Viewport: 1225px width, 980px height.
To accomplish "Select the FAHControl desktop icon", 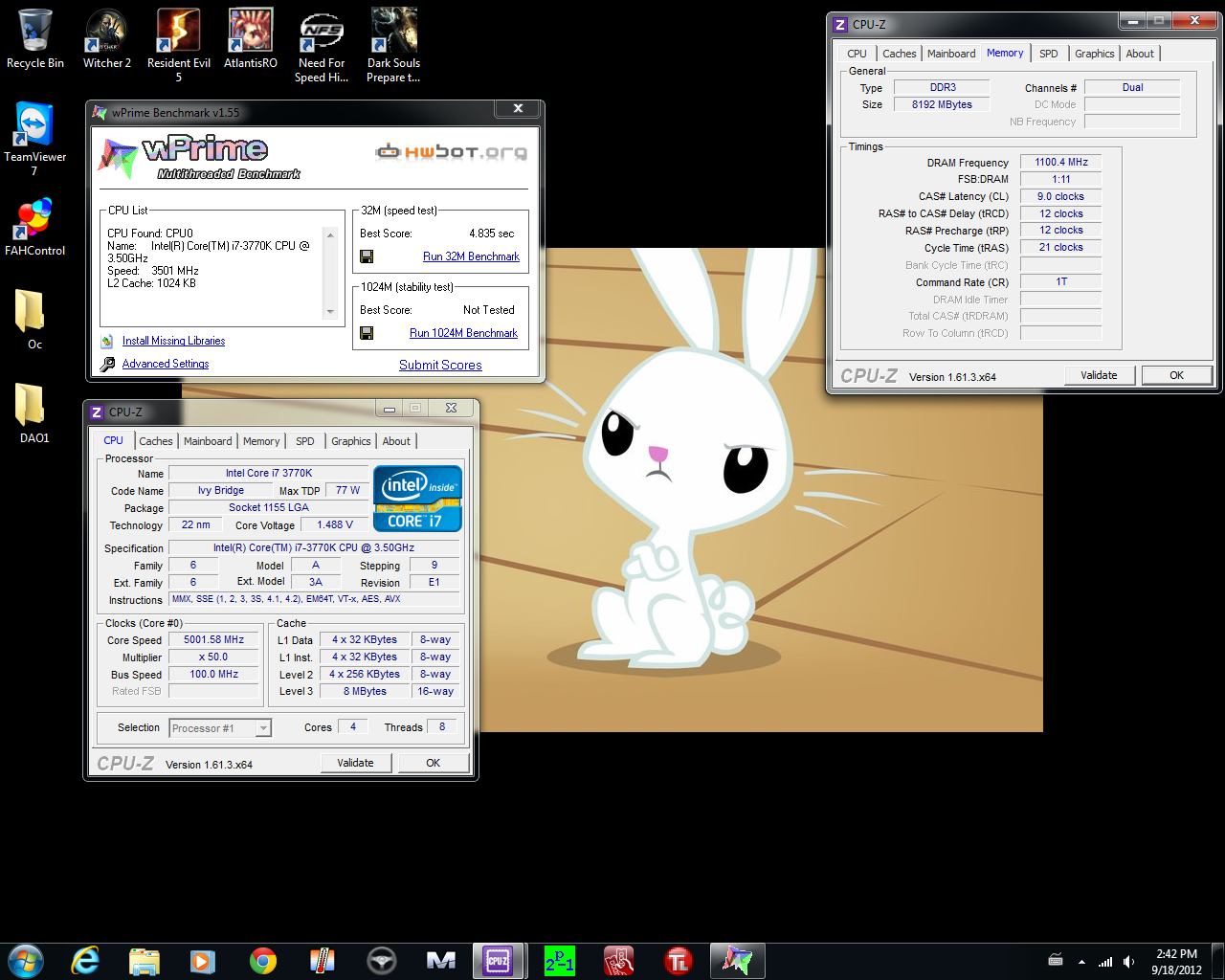I will pyautogui.click(x=35, y=227).
